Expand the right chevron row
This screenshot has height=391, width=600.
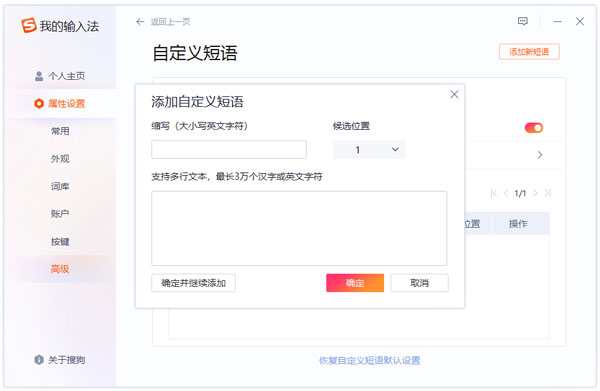pos(540,155)
